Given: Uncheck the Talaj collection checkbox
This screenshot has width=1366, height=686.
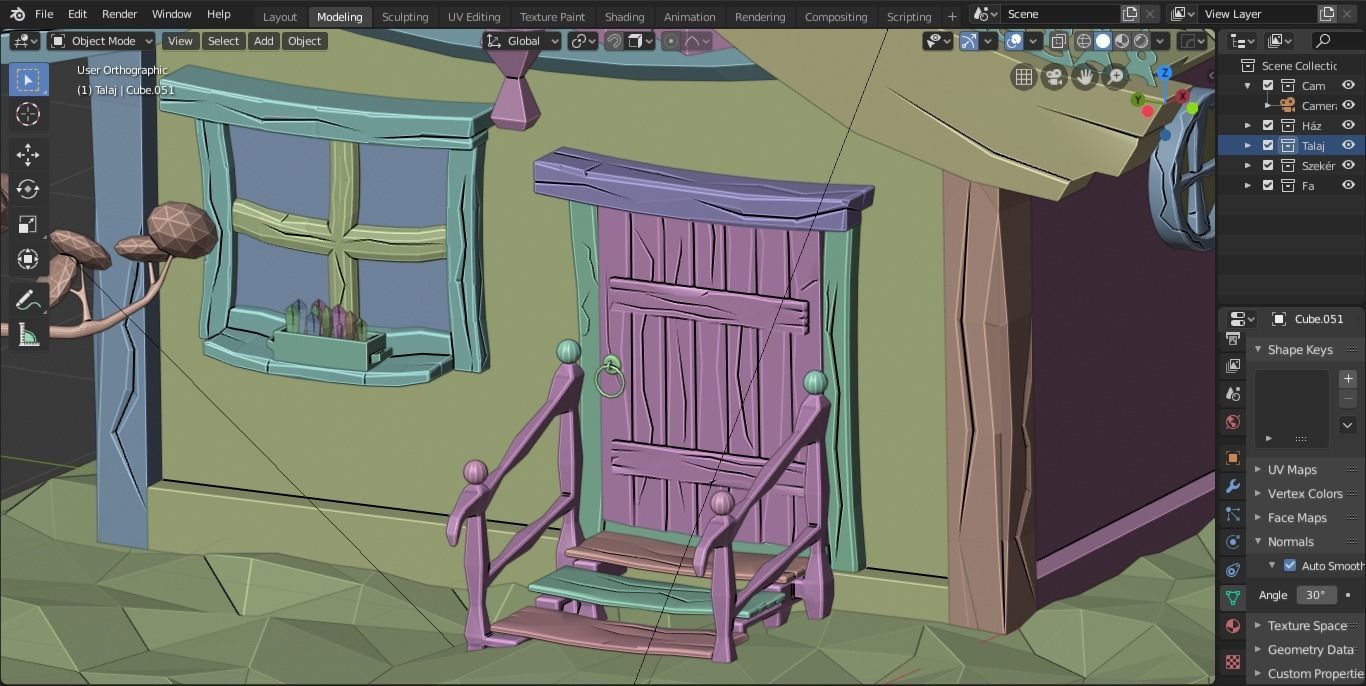Looking at the screenshot, I should coord(1268,146).
